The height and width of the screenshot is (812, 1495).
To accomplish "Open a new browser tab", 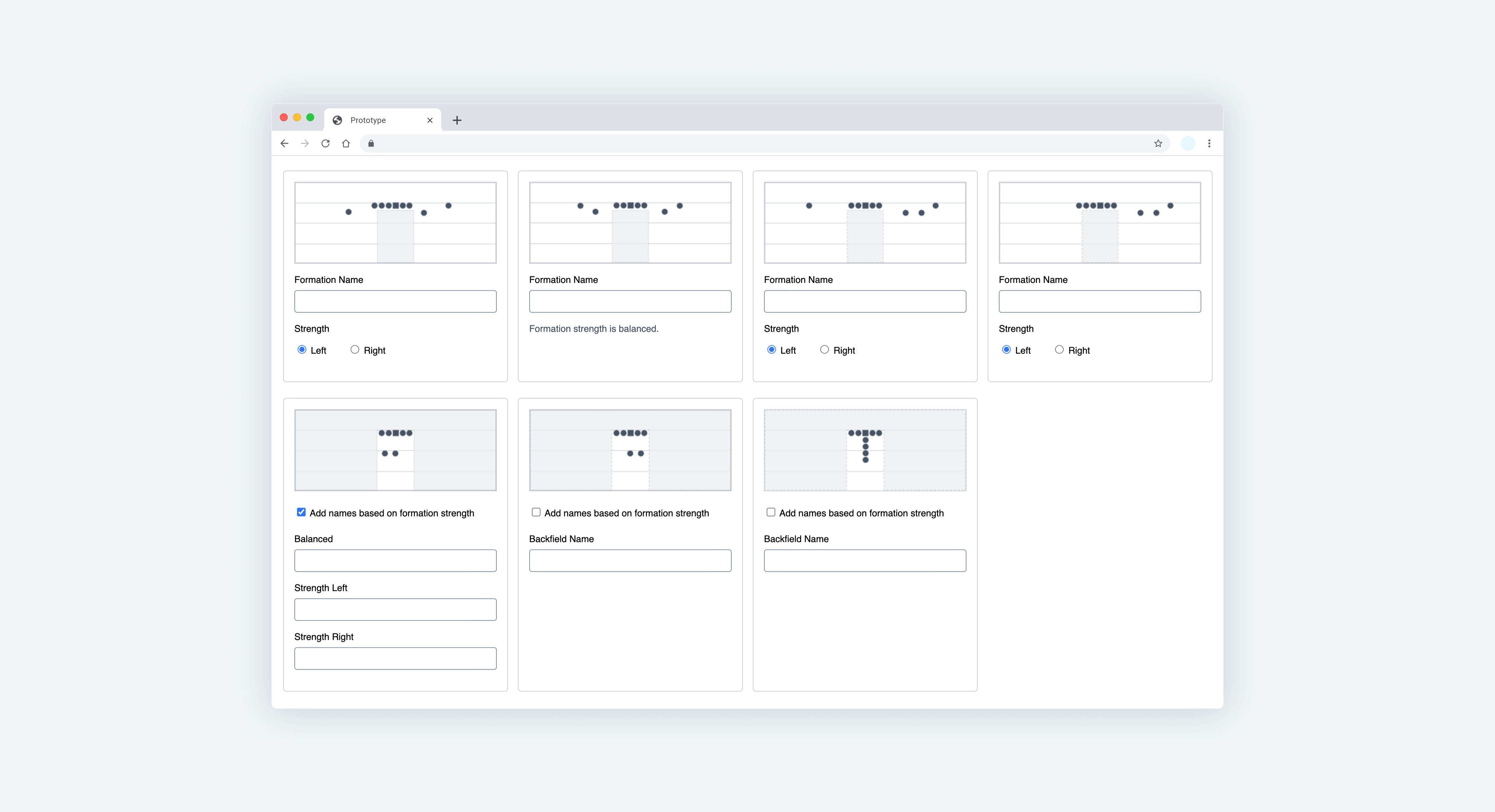I will [x=457, y=120].
